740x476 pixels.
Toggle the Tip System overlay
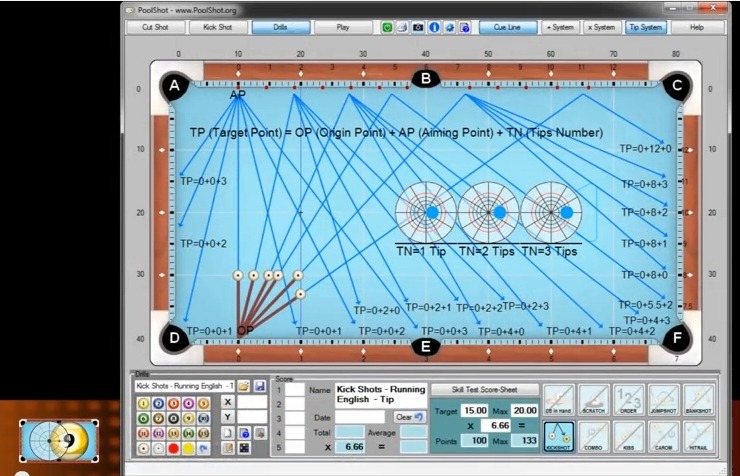(x=646, y=27)
